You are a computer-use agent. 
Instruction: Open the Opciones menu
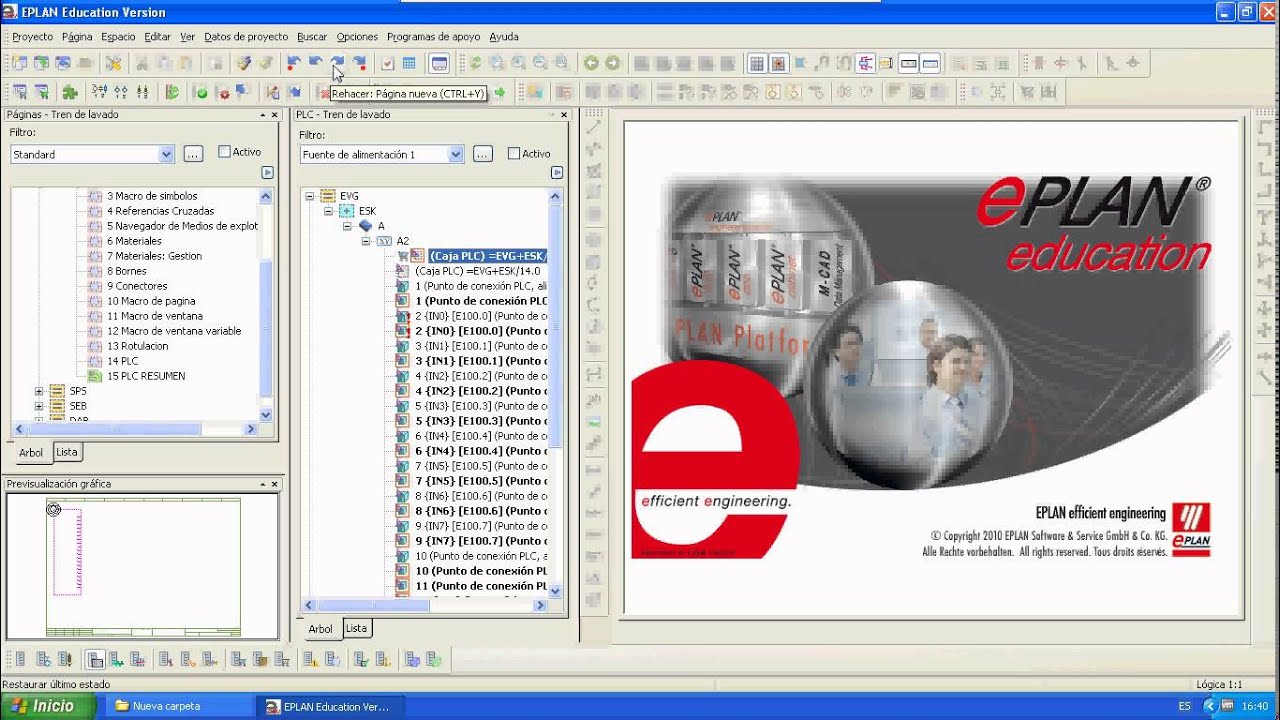click(x=357, y=37)
